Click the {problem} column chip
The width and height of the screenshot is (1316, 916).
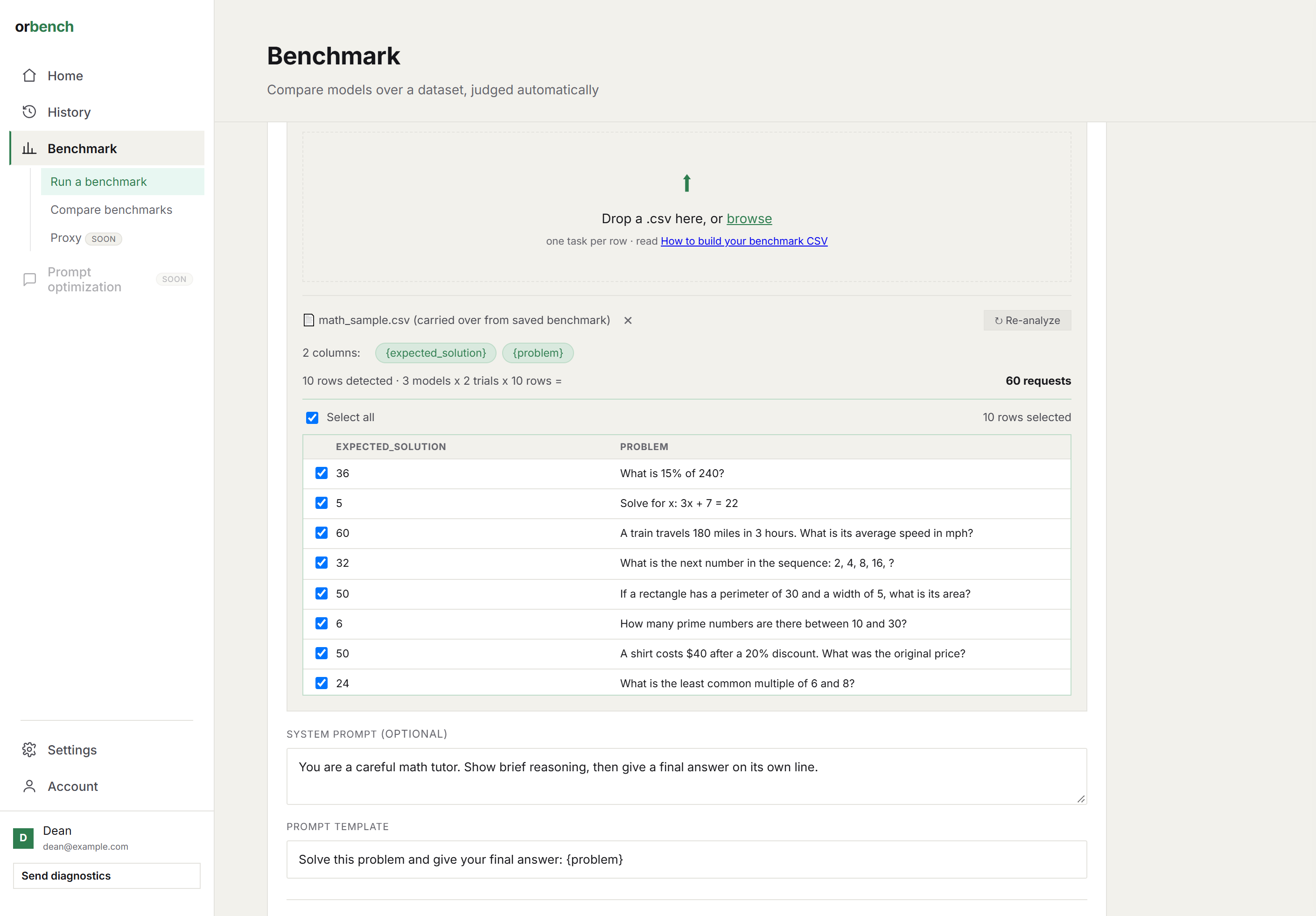coord(538,353)
